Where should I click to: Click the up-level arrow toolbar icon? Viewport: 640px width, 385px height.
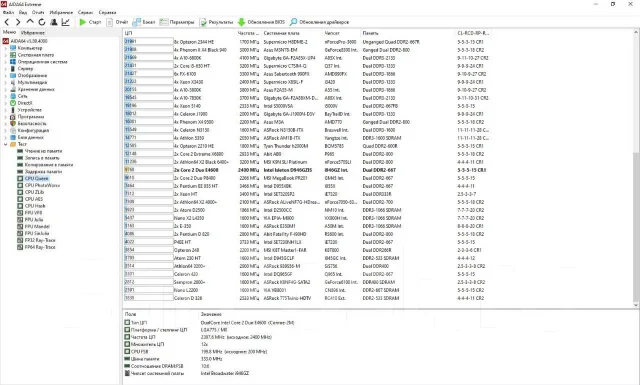point(30,22)
